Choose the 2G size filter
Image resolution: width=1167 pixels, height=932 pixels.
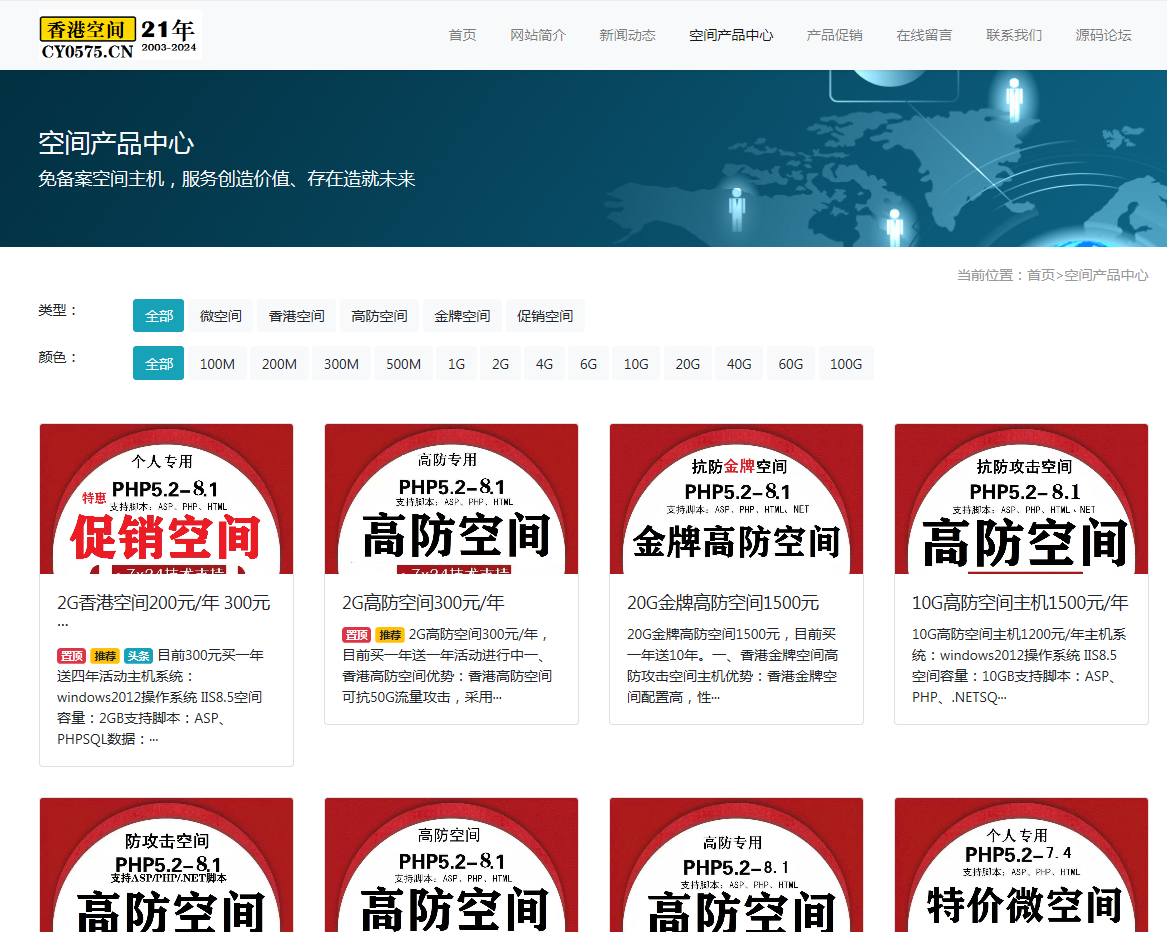[x=500, y=363]
